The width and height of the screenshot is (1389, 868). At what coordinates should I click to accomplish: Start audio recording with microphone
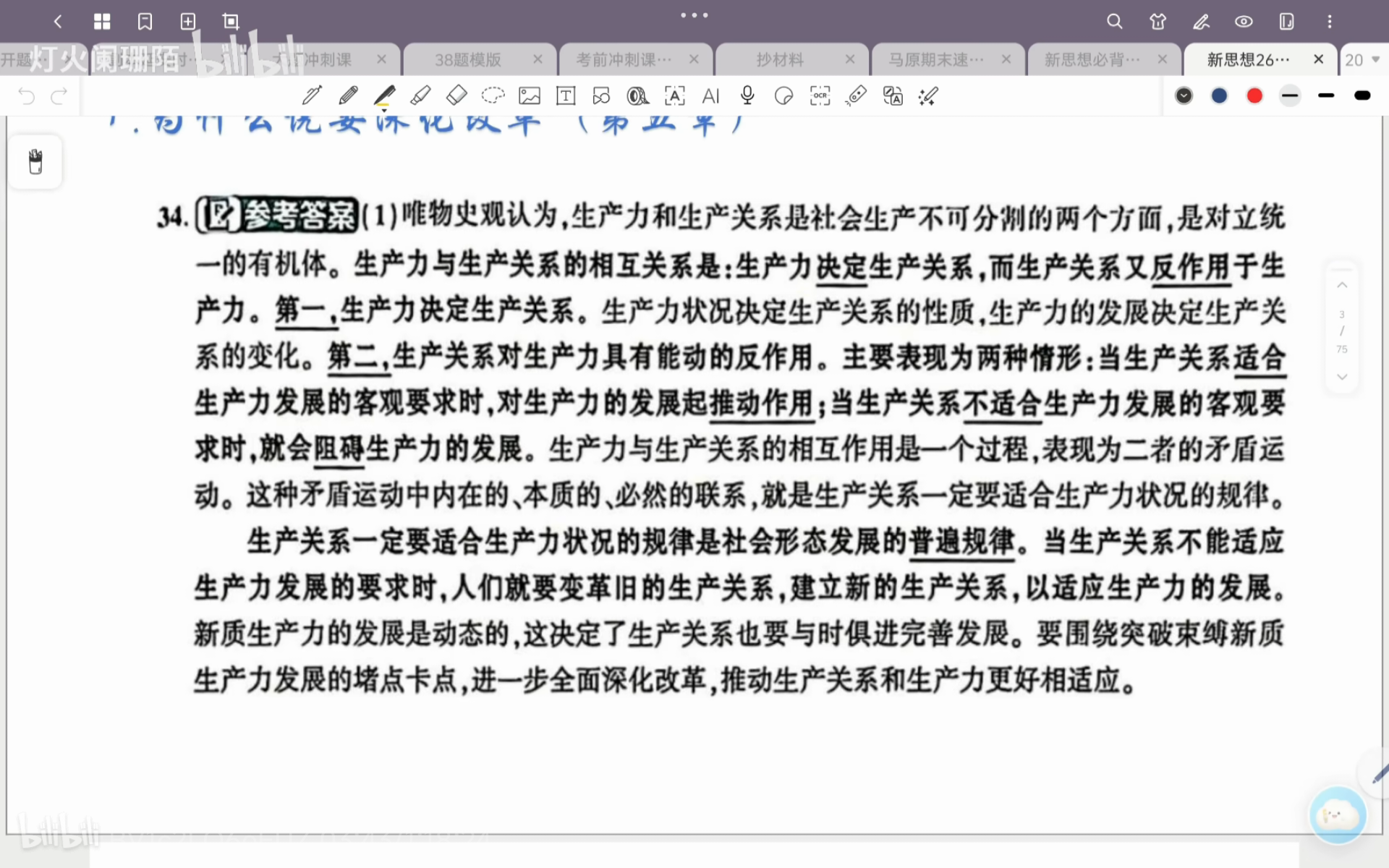click(x=747, y=95)
